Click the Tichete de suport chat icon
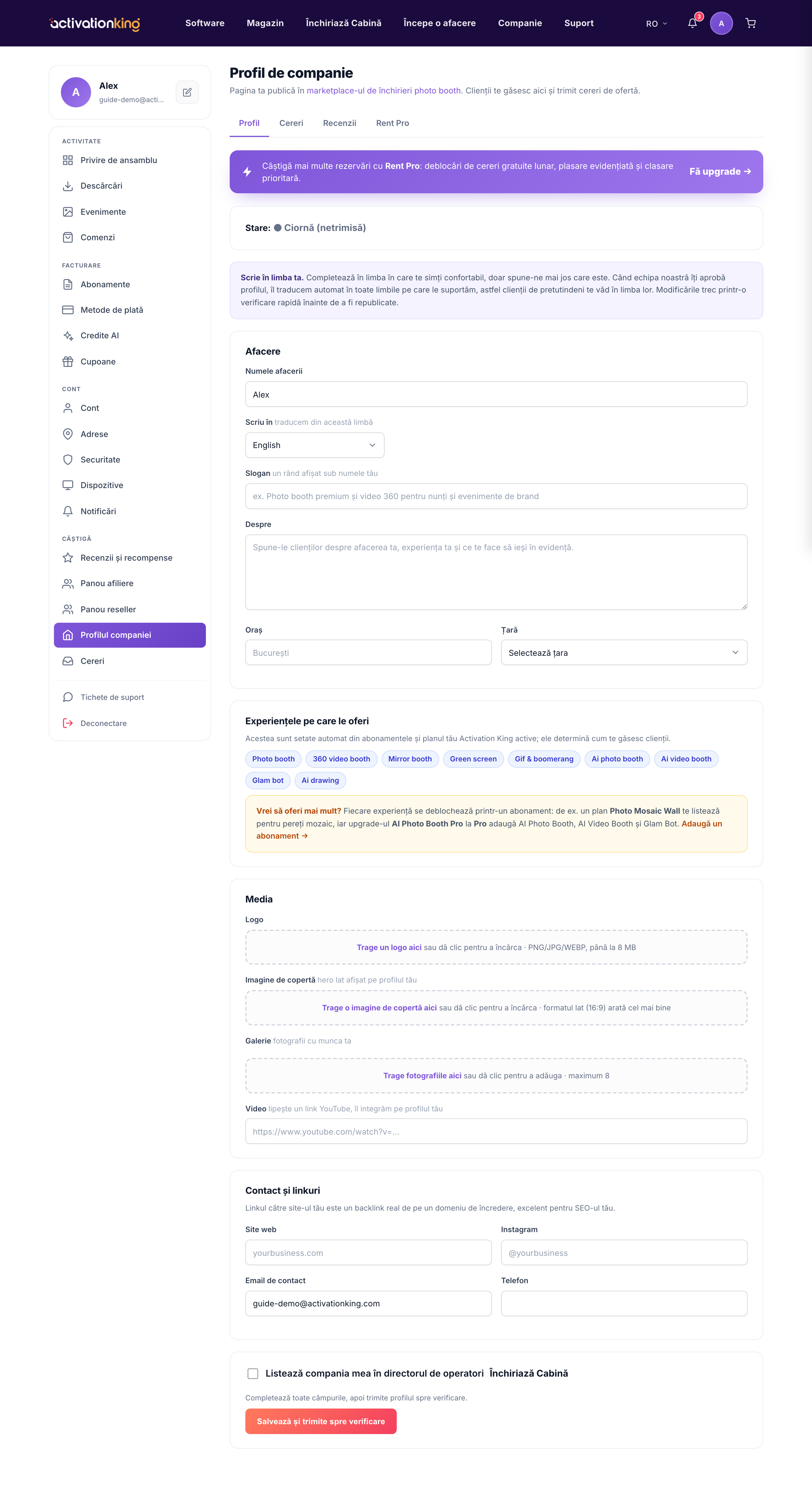 coord(68,697)
